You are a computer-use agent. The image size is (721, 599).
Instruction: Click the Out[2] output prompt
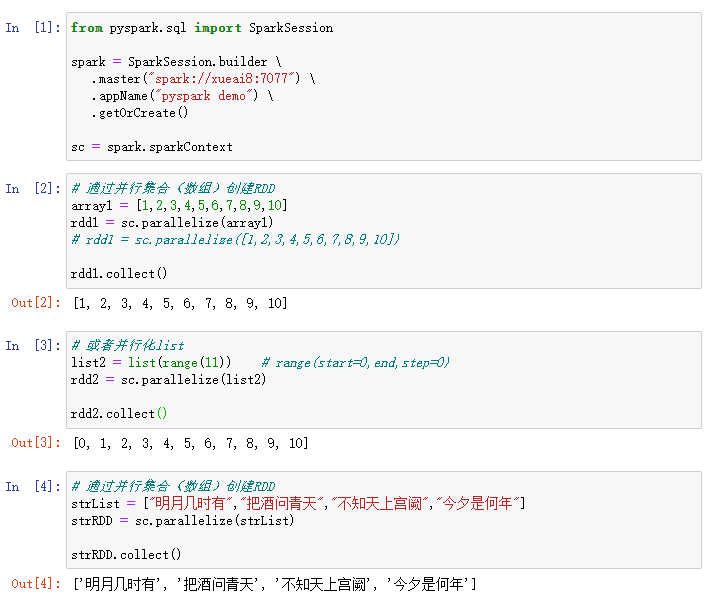click(x=37, y=303)
